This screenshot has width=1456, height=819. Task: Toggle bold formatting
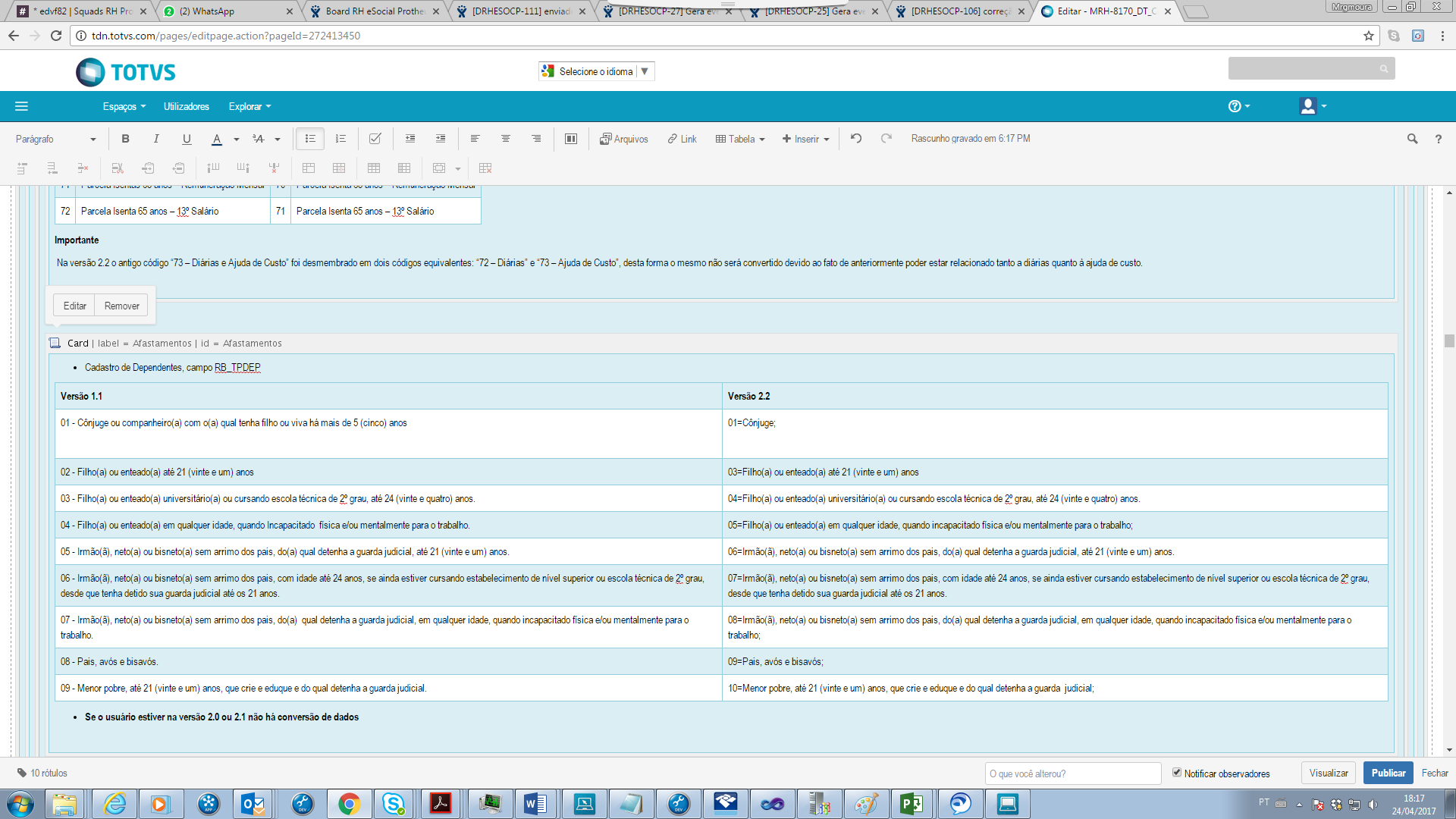[x=125, y=139]
